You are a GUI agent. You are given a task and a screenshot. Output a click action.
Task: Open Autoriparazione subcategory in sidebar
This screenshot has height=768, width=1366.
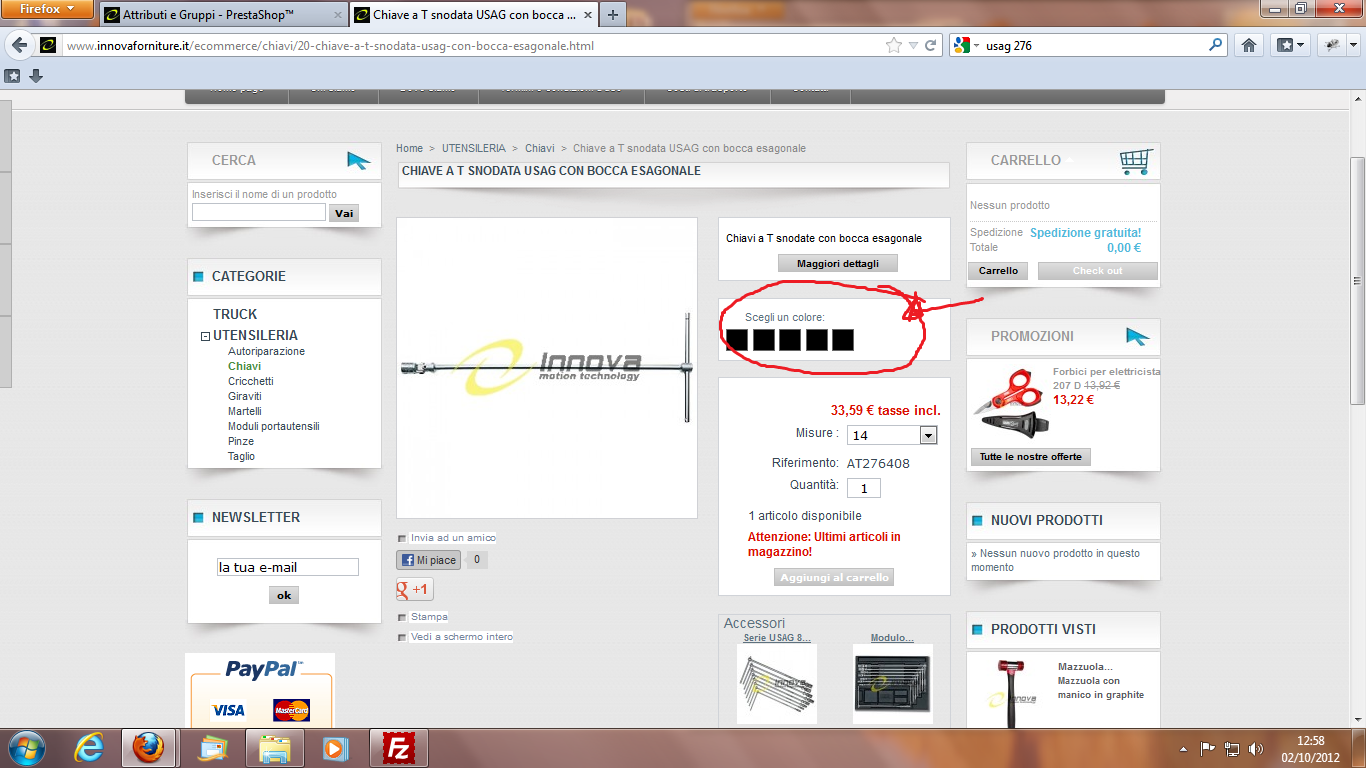266,352
